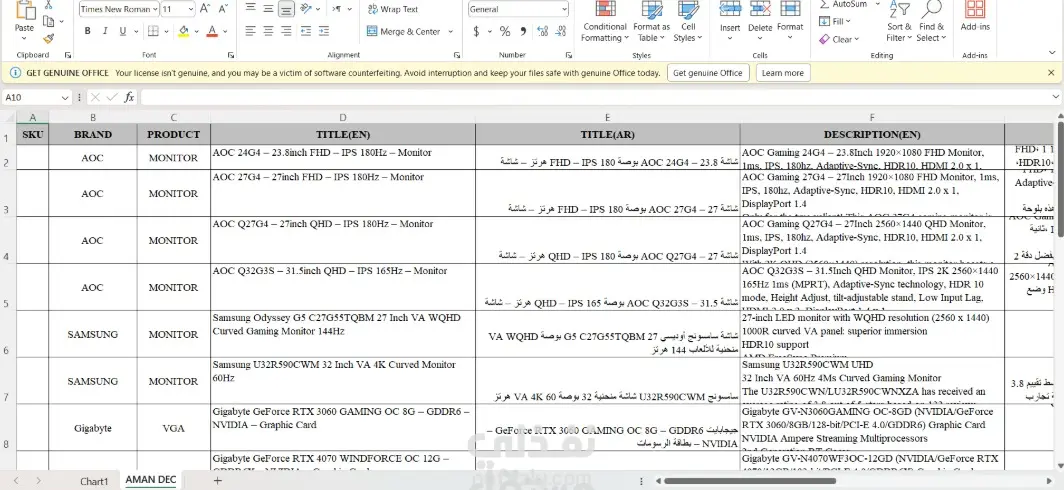1064x490 pixels.
Task: Click the Format Painter brush icon
Action: pyautogui.click(x=48, y=39)
